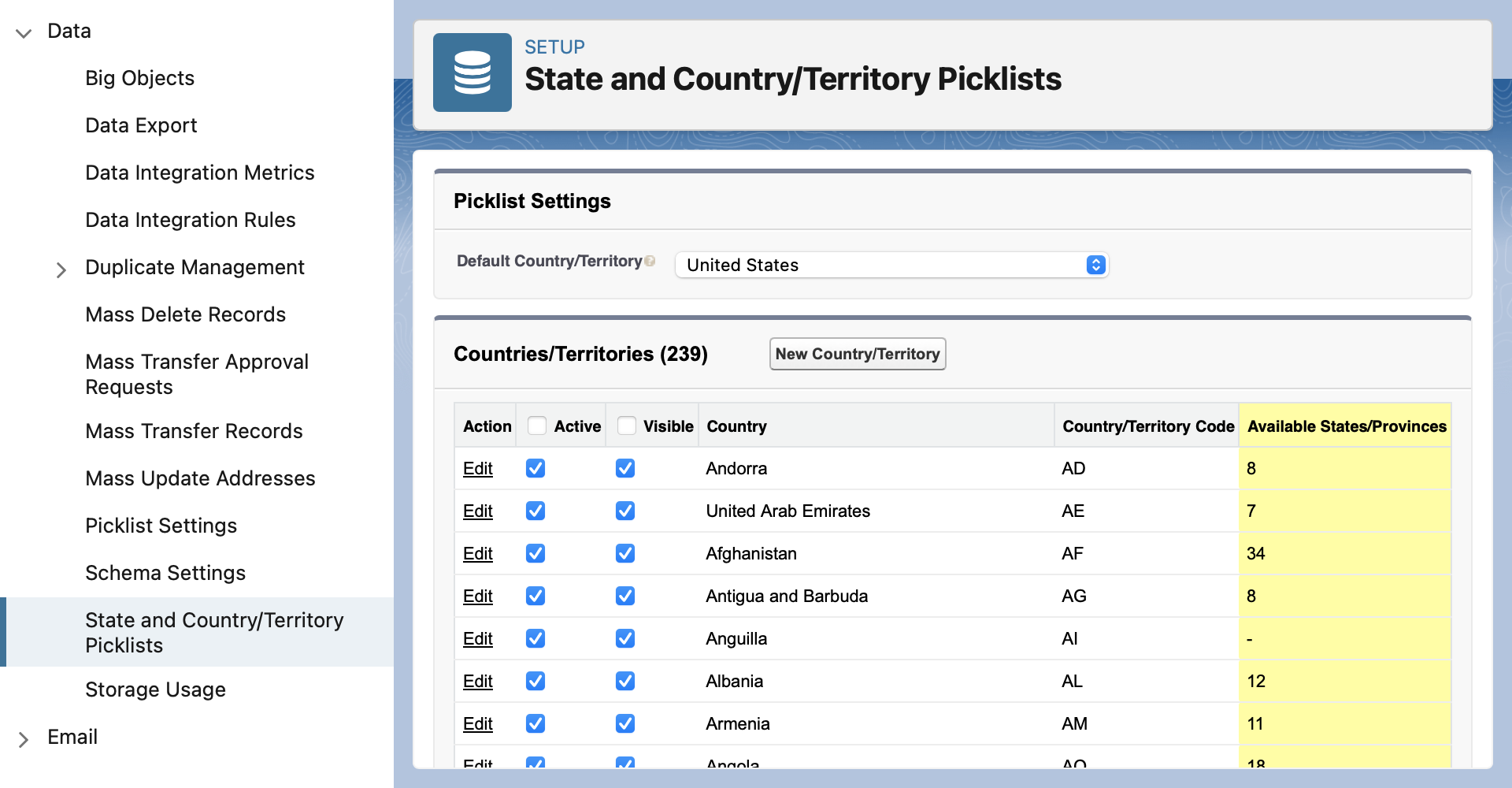Click Edit link for Armenia
Screen dimensions: 1512x788
click(477, 723)
